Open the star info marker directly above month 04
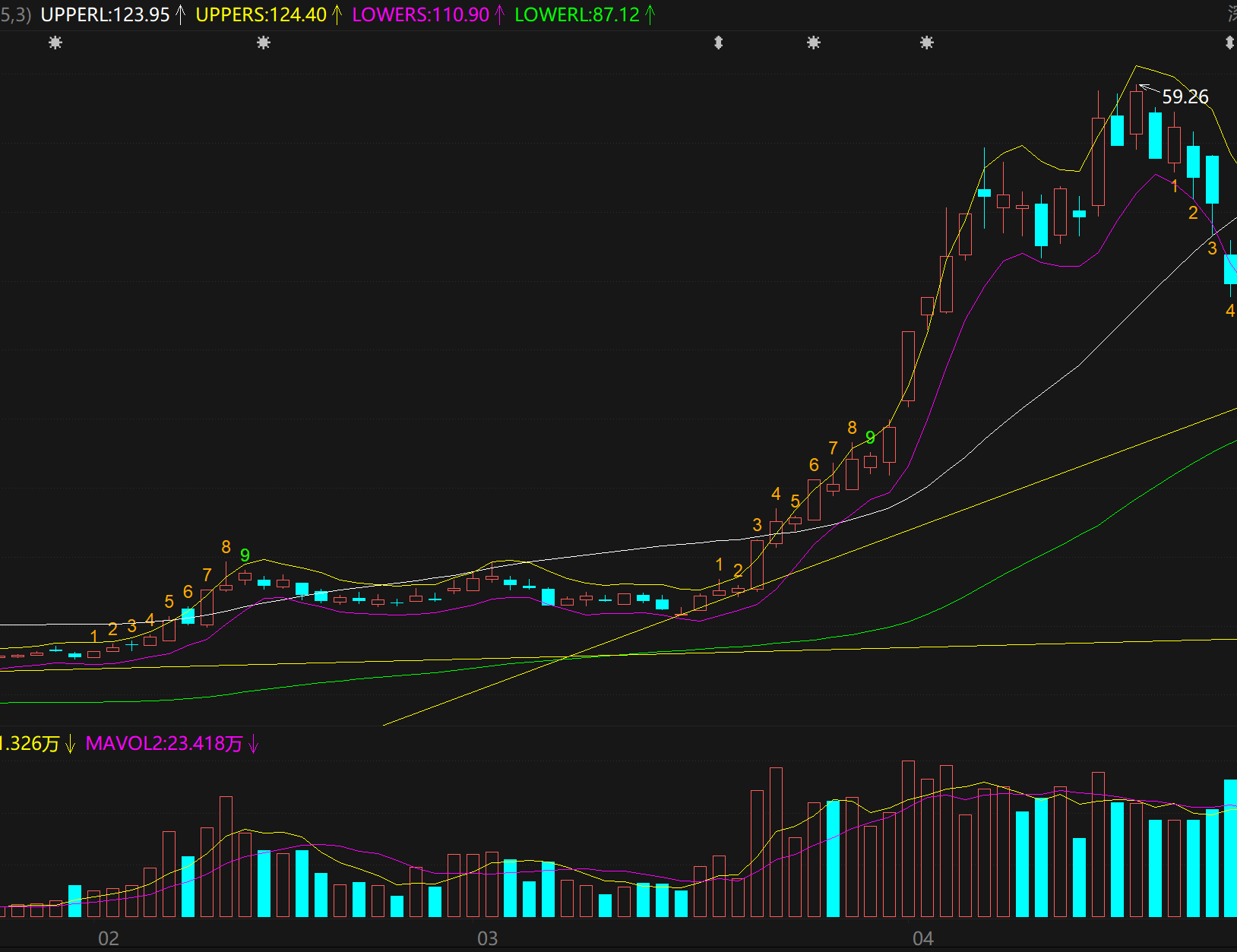The image size is (1237, 952). coord(927,43)
